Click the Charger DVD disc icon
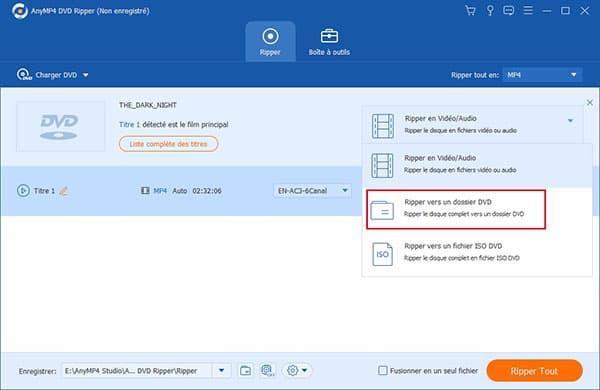600x390 pixels. pyautogui.click(x=24, y=75)
